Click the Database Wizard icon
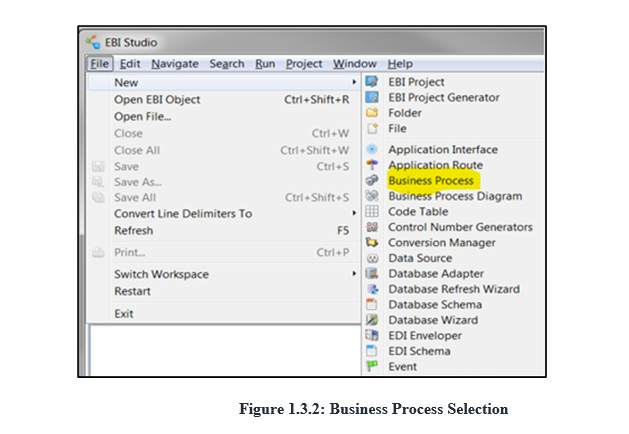This screenshot has width=629, height=434. tap(372, 320)
